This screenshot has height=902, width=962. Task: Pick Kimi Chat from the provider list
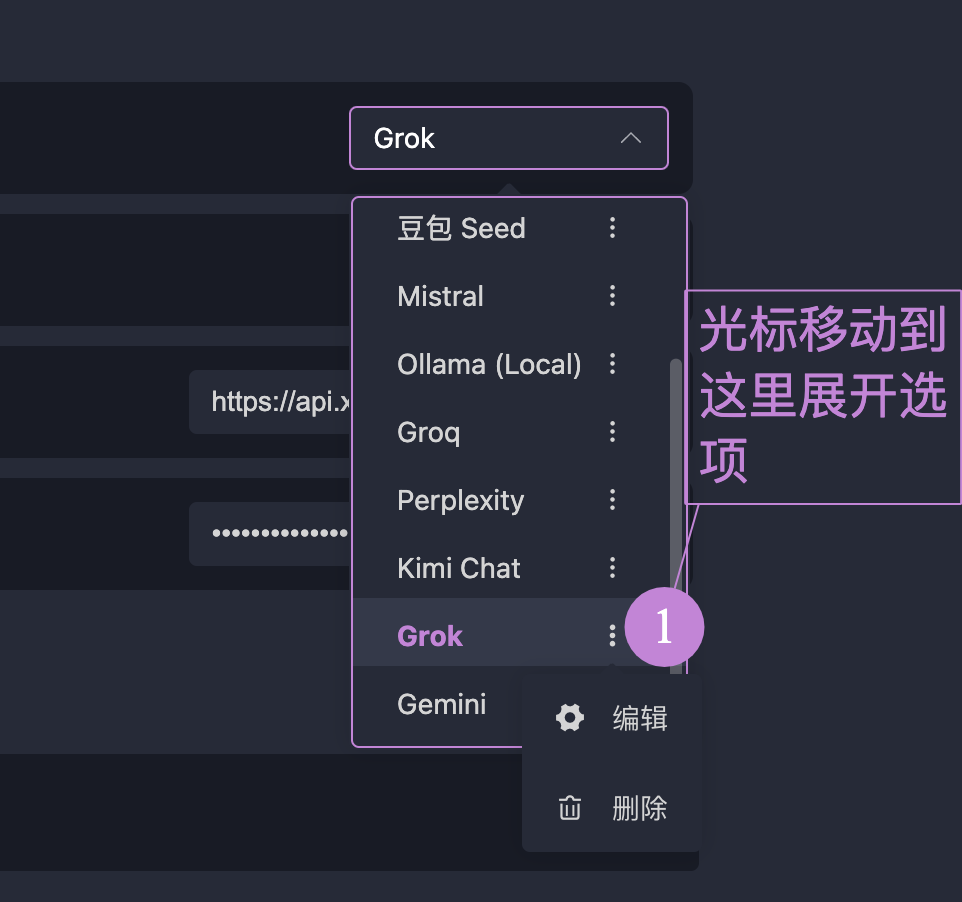459,568
